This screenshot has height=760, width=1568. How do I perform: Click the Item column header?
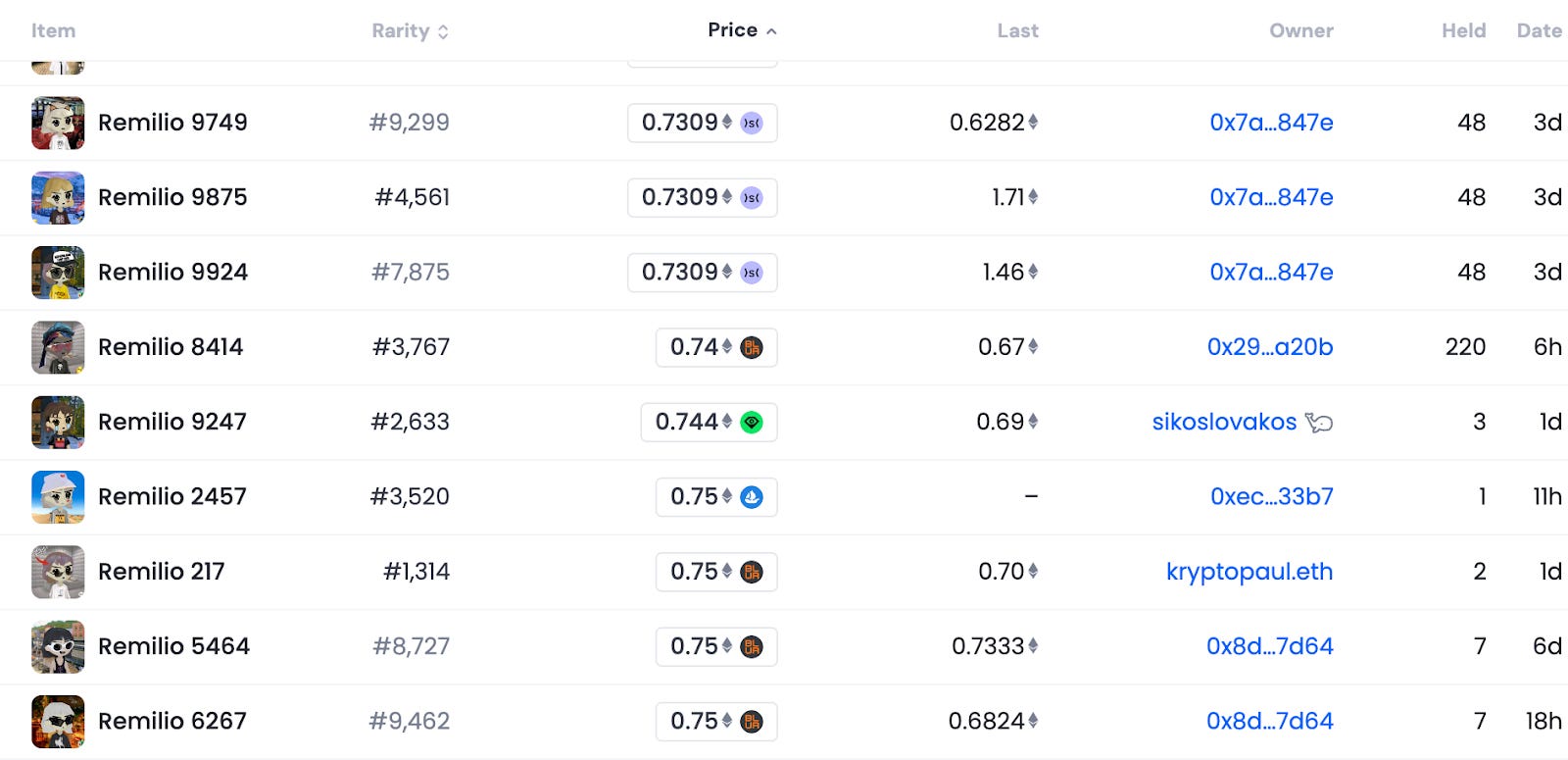click(53, 30)
